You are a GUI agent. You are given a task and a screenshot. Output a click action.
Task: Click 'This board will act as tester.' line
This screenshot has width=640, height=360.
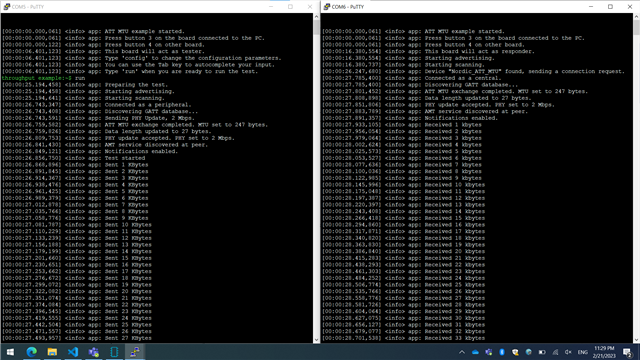[x=103, y=51]
